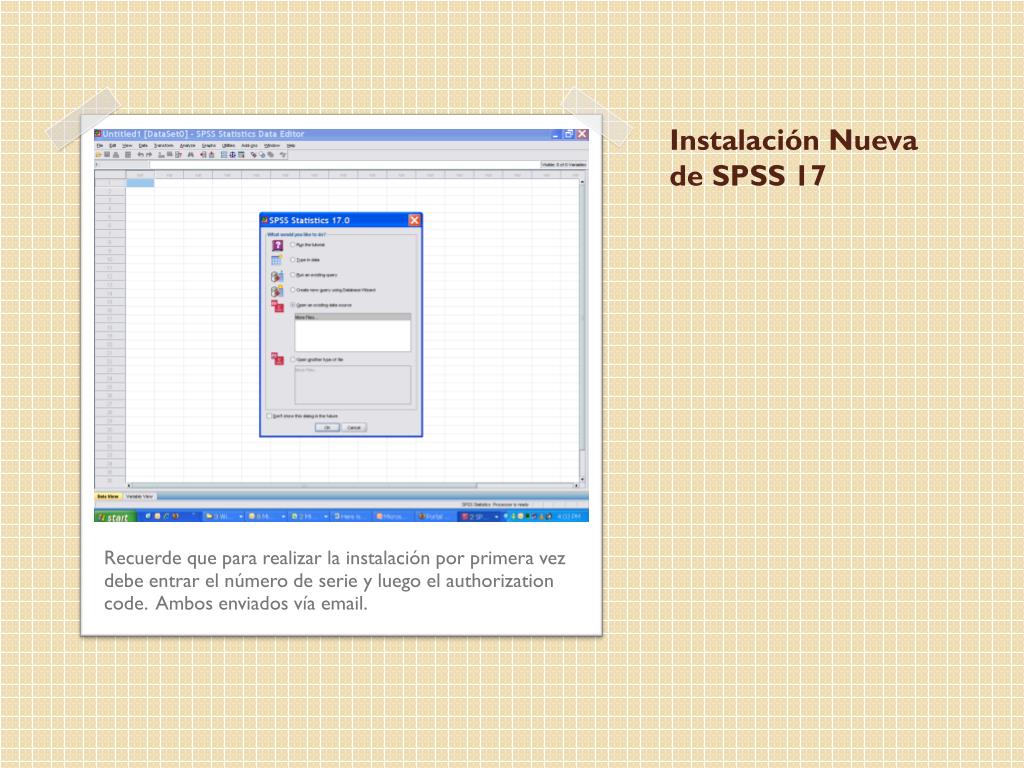The image size is (1024, 768).
Task: Close the SPSS Statistics 17.0 dialog
Action: pos(414,220)
